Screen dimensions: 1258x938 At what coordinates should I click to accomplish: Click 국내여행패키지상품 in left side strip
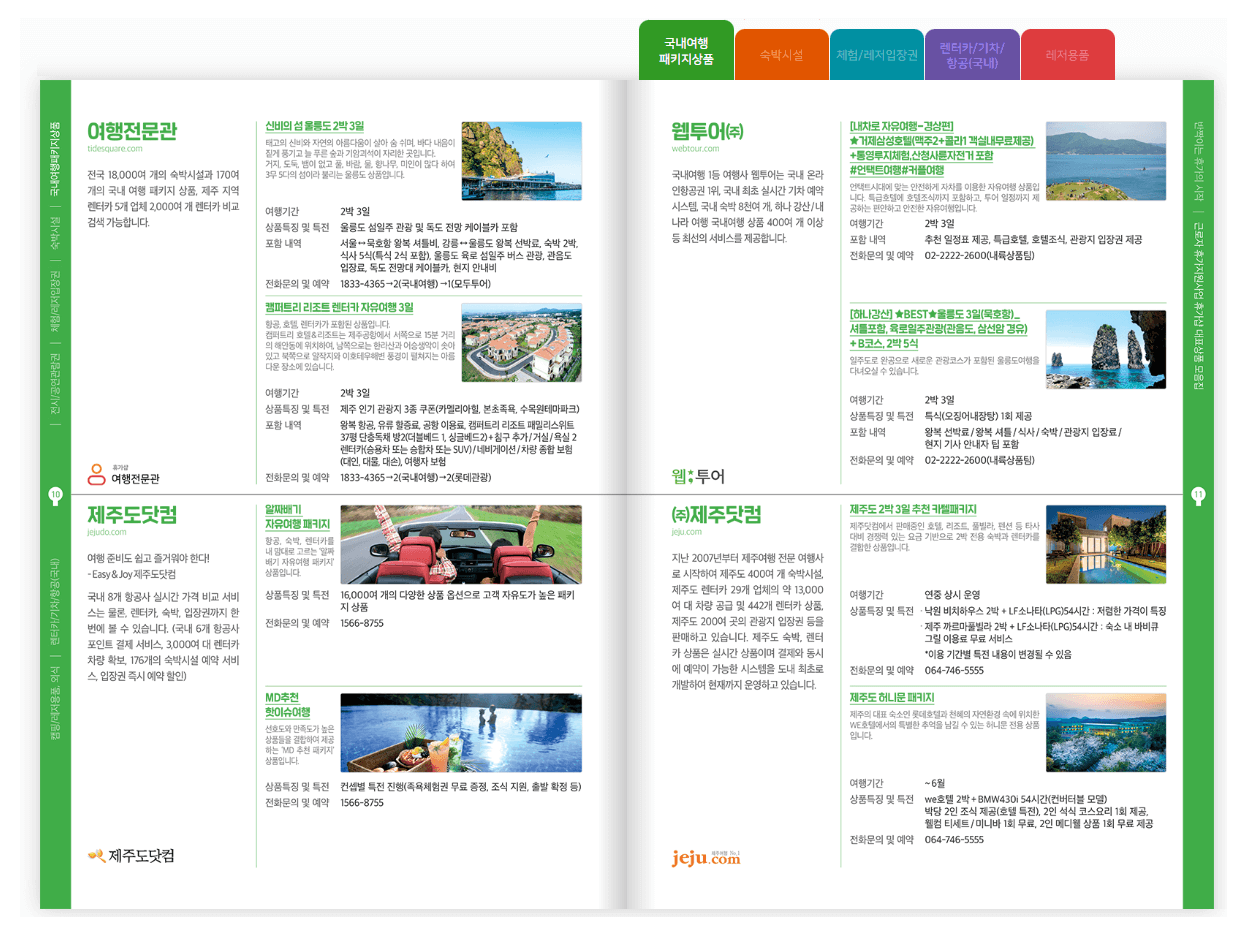tap(55, 157)
